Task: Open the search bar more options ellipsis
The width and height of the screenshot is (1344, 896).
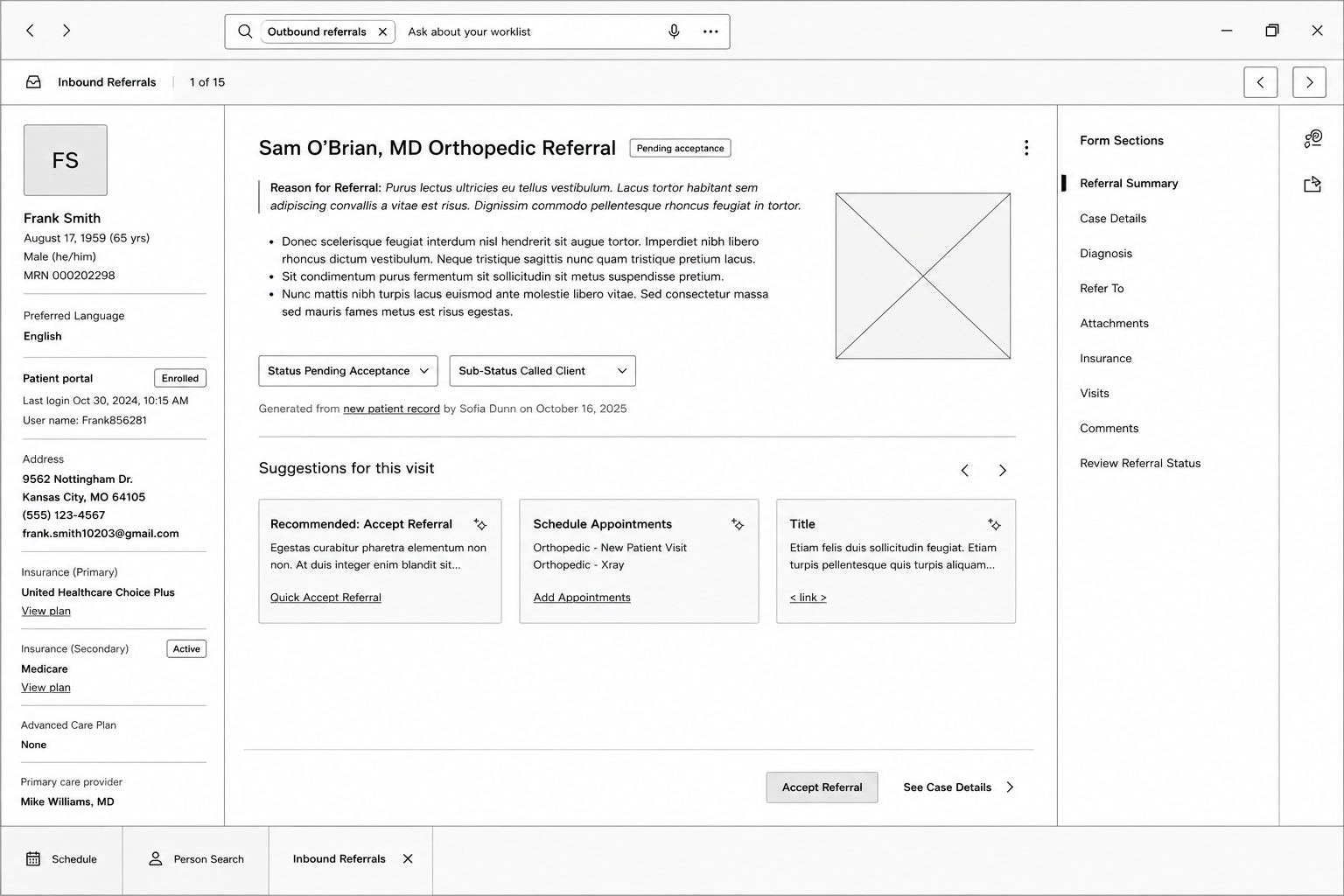Action: [710, 31]
